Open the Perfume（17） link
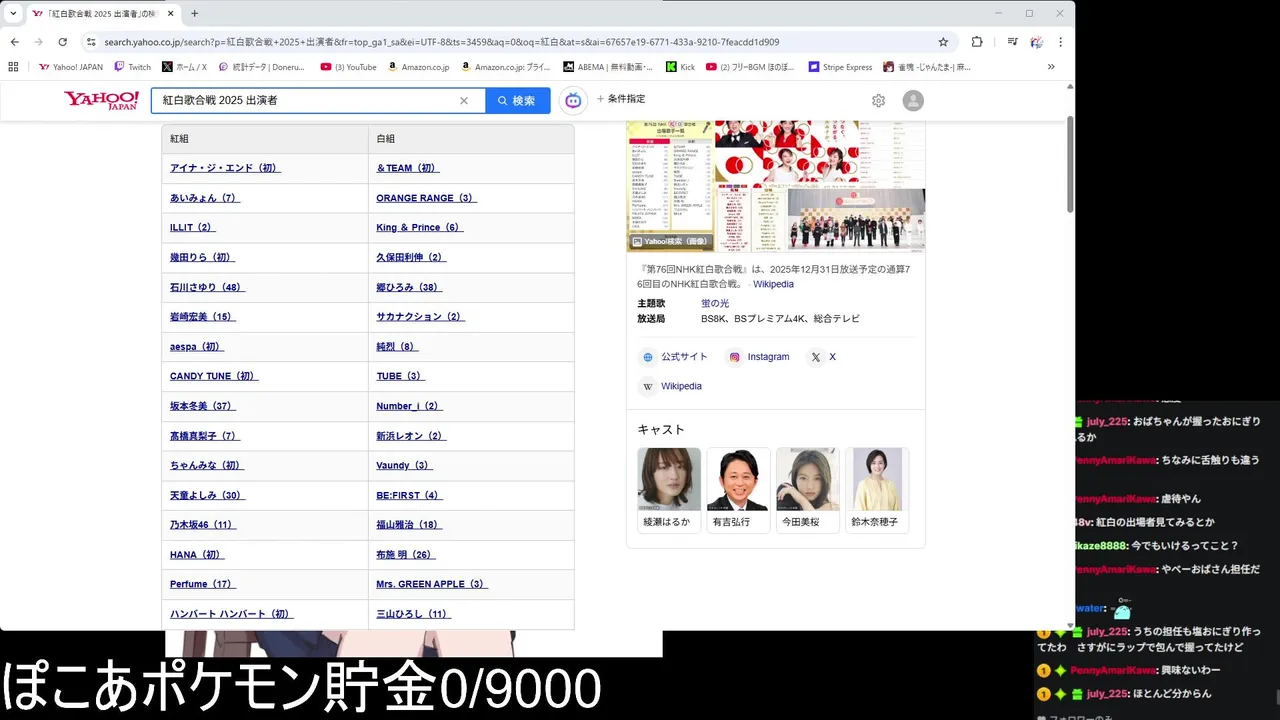 203,584
